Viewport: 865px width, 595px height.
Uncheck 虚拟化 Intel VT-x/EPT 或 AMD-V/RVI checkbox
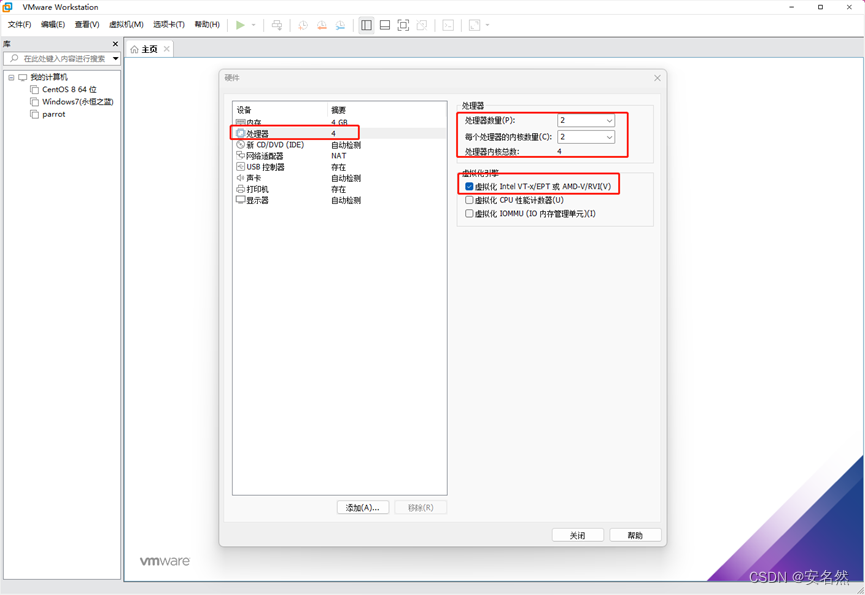click(x=469, y=186)
